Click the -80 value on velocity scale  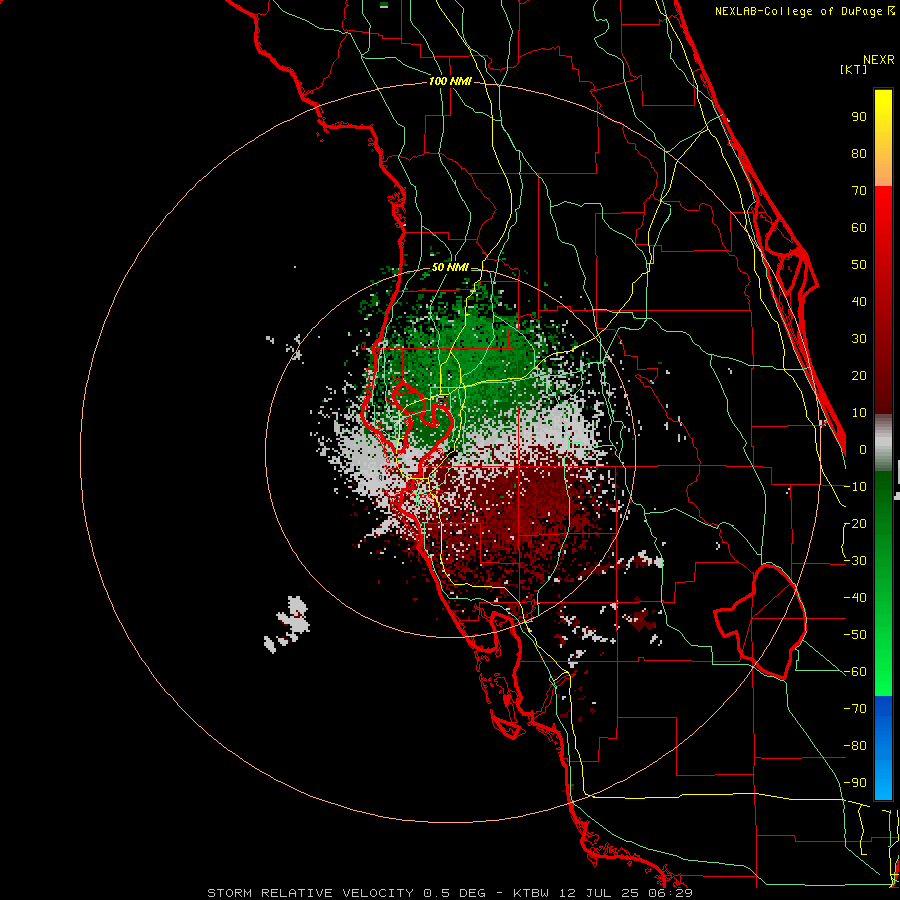[x=855, y=746]
